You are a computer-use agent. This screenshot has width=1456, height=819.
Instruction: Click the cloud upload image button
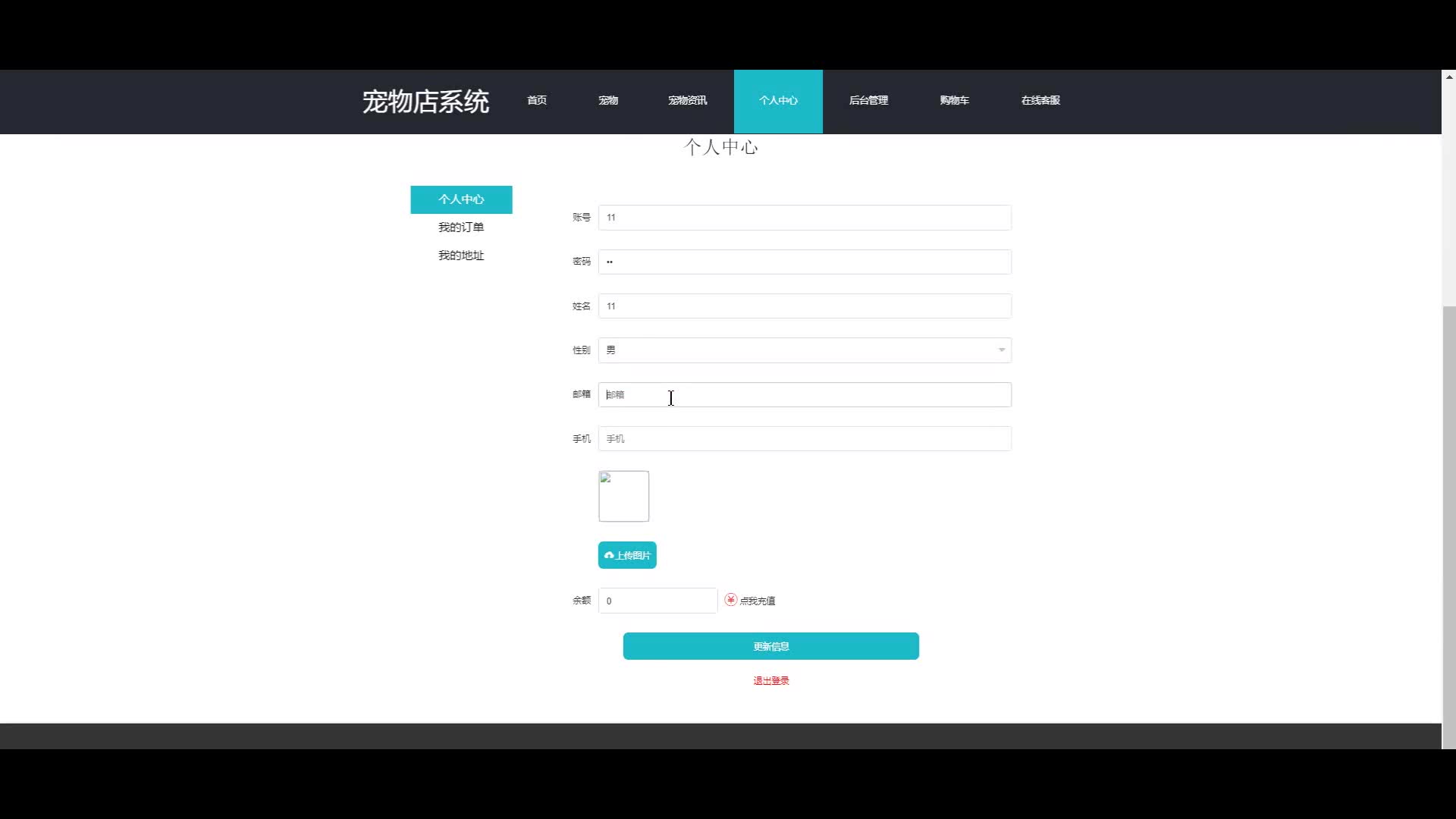point(627,555)
